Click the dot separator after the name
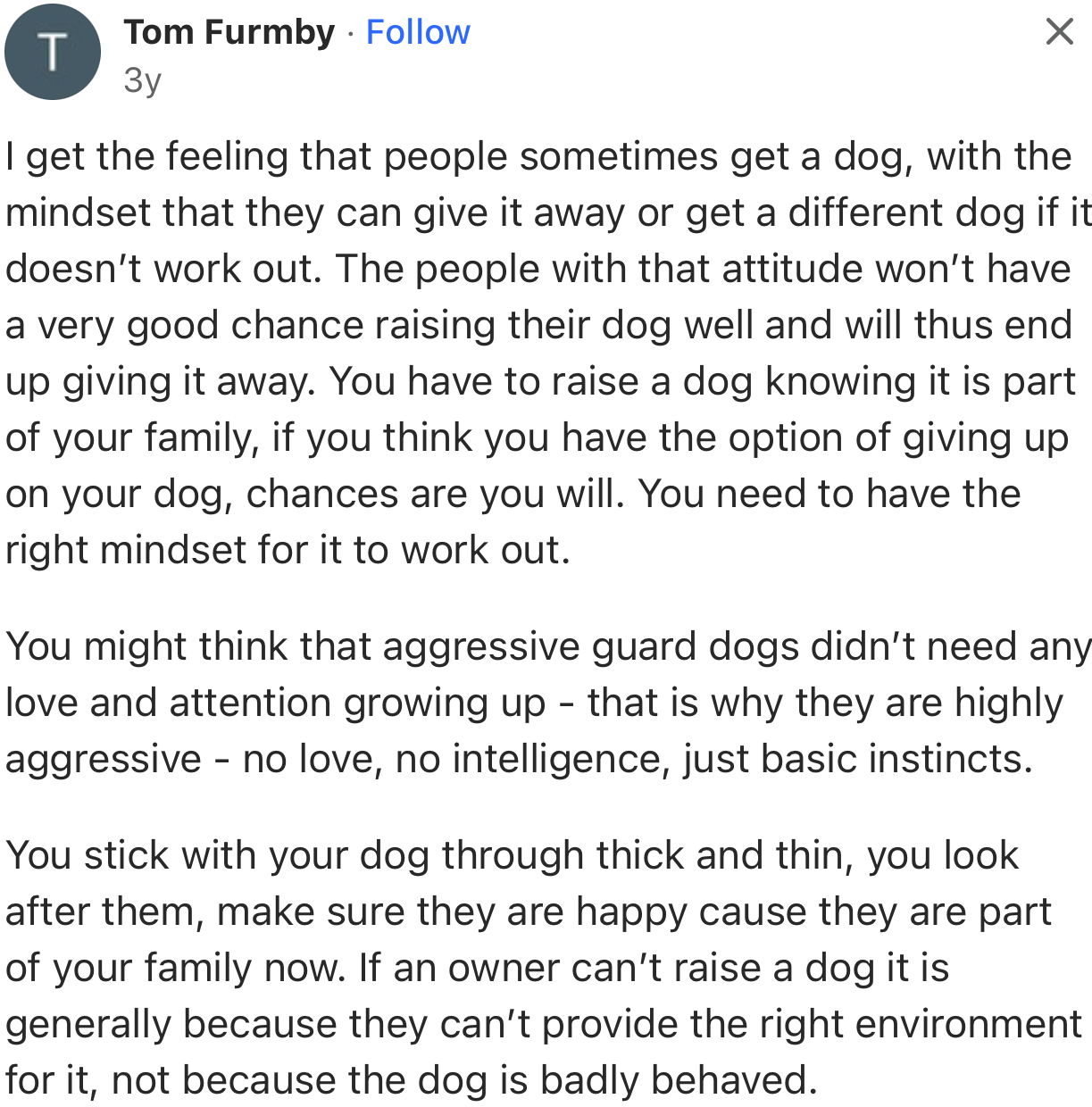The height and width of the screenshot is (1107, 1092). coord(348,32)
